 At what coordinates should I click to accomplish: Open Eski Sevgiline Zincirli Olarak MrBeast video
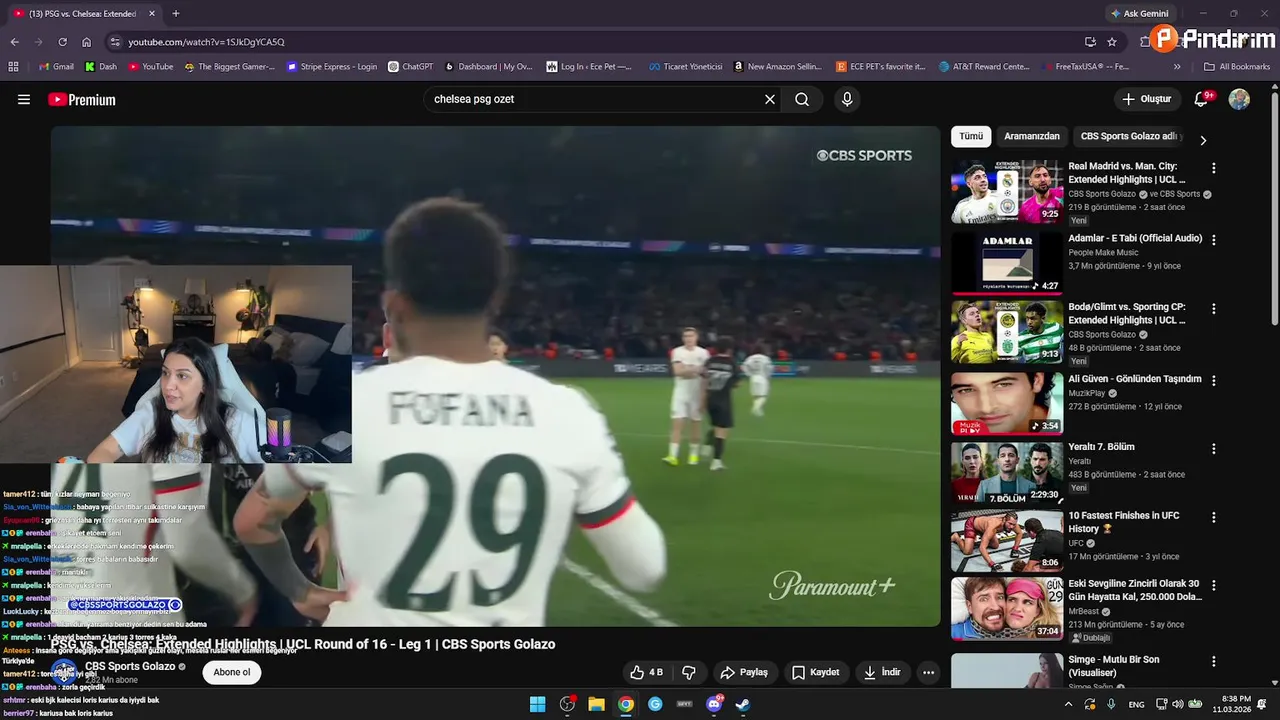pos(1135,590)
